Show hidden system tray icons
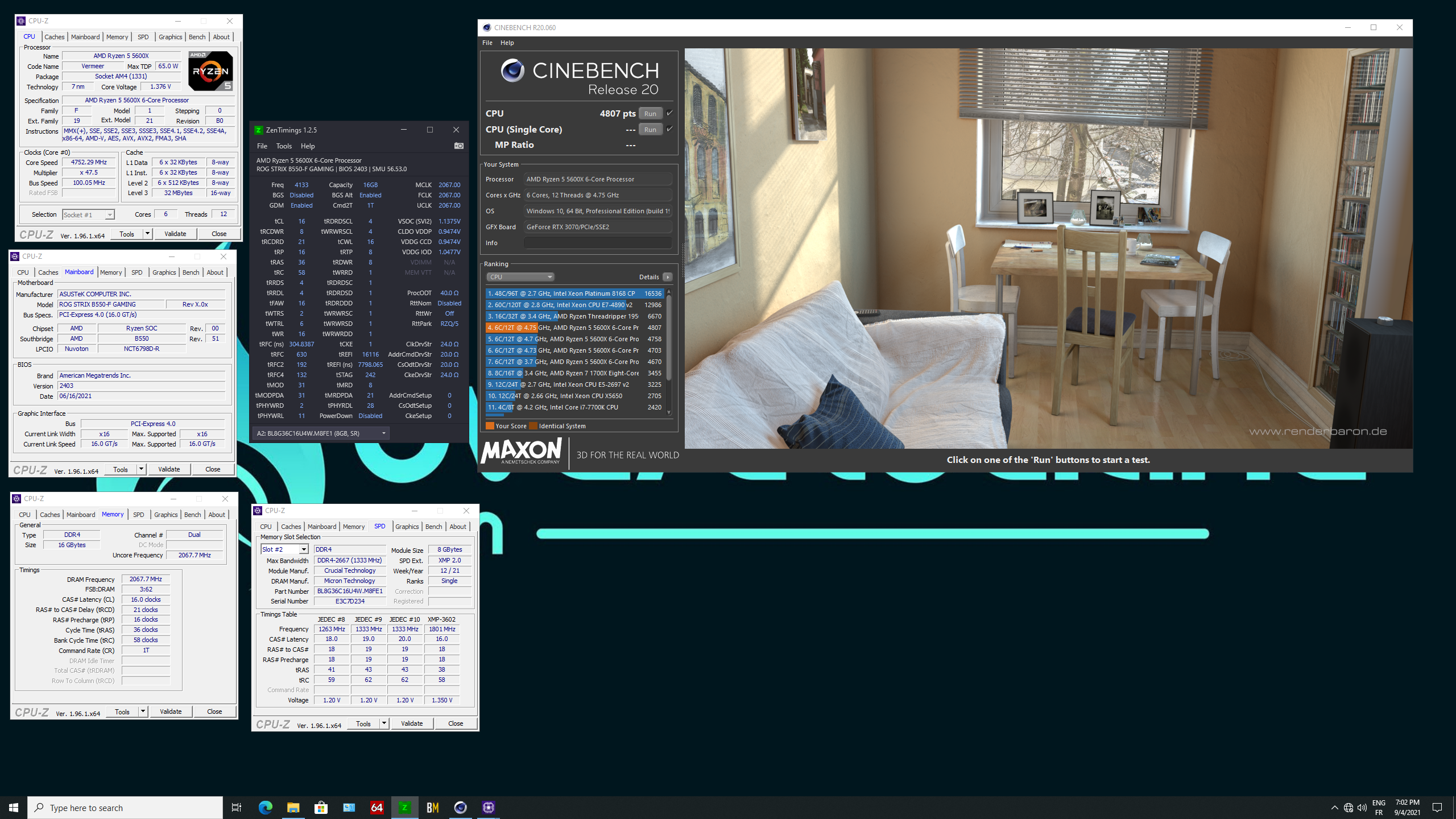The image size is (1456, 819). coord(1334,808)
